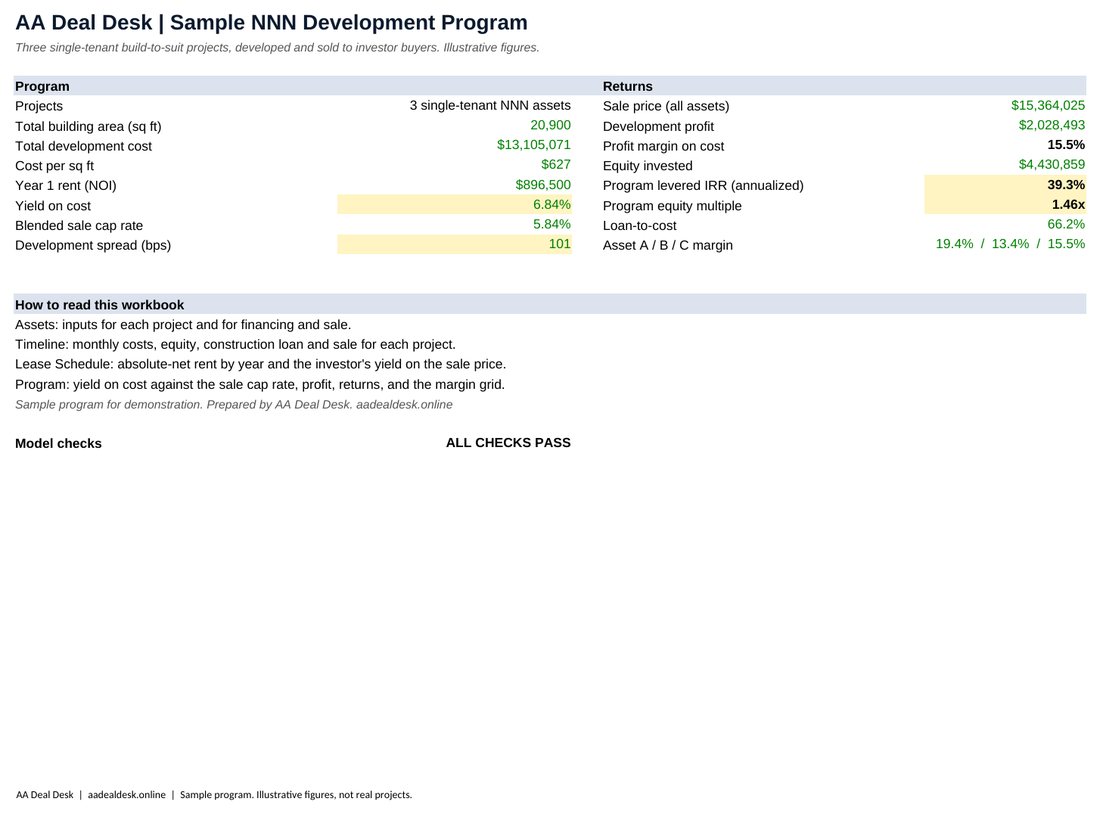Image resolution: width=1100 pixels, height=814 pixels.
Task: Click the 19.4% Asset A margin
Action: click(954, 243)
